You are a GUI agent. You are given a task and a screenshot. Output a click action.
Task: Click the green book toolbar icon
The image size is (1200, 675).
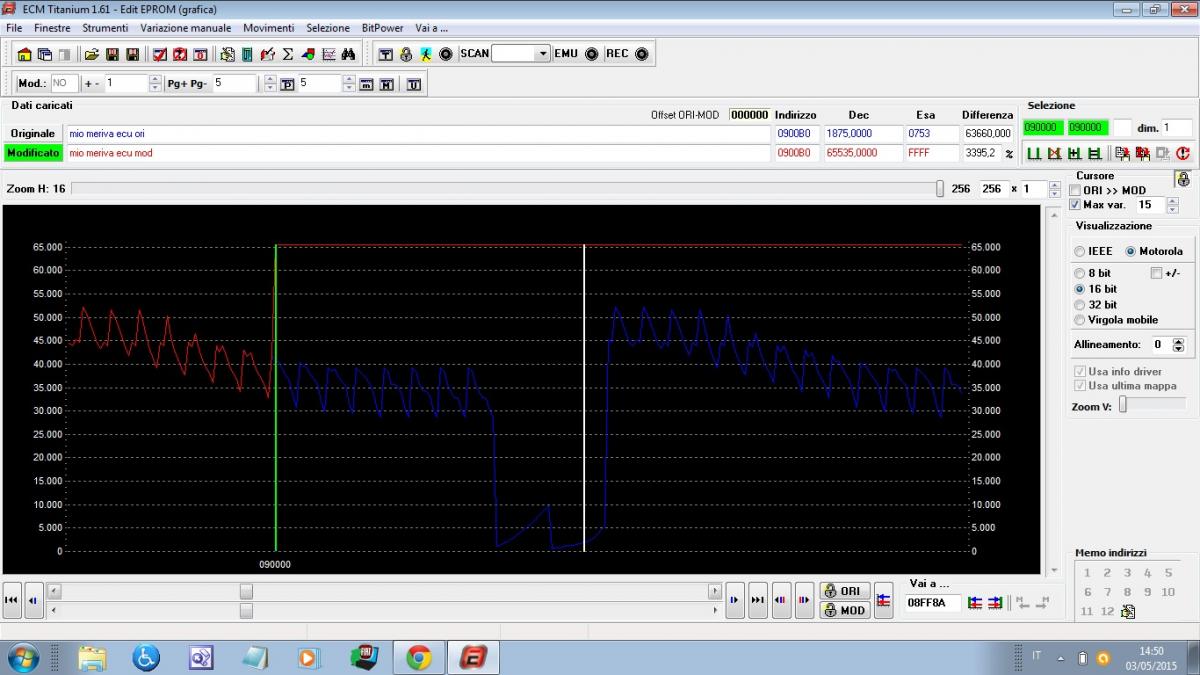(x=247, y=54)
